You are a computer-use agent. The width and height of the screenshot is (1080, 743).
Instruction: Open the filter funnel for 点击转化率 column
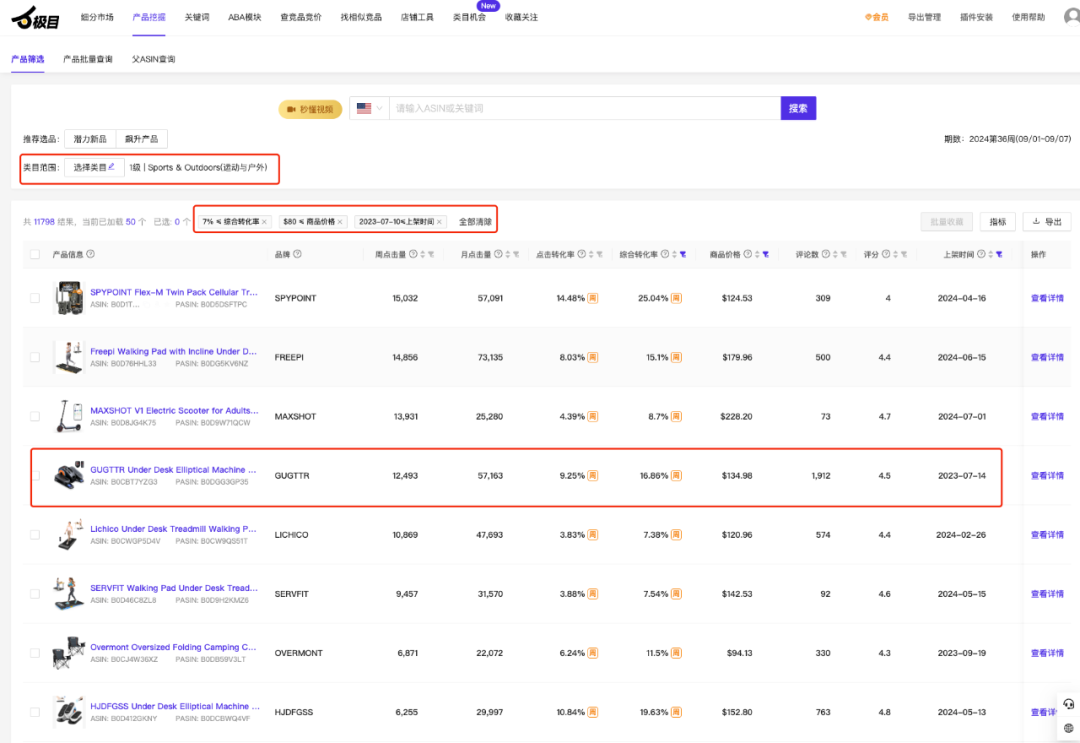[599, 254]
